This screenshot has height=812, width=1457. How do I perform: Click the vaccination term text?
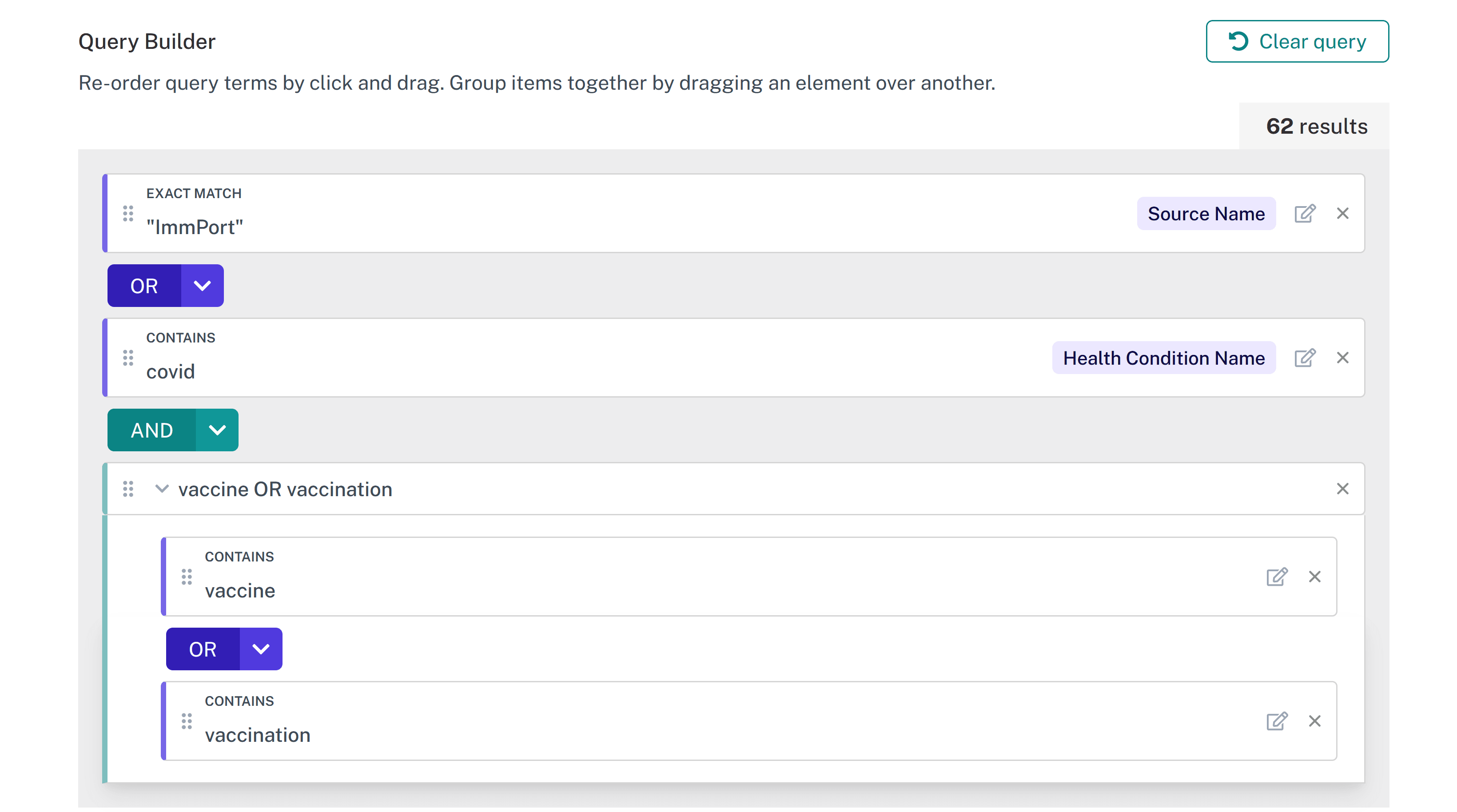pyautogui.click(x=257, y=735)
